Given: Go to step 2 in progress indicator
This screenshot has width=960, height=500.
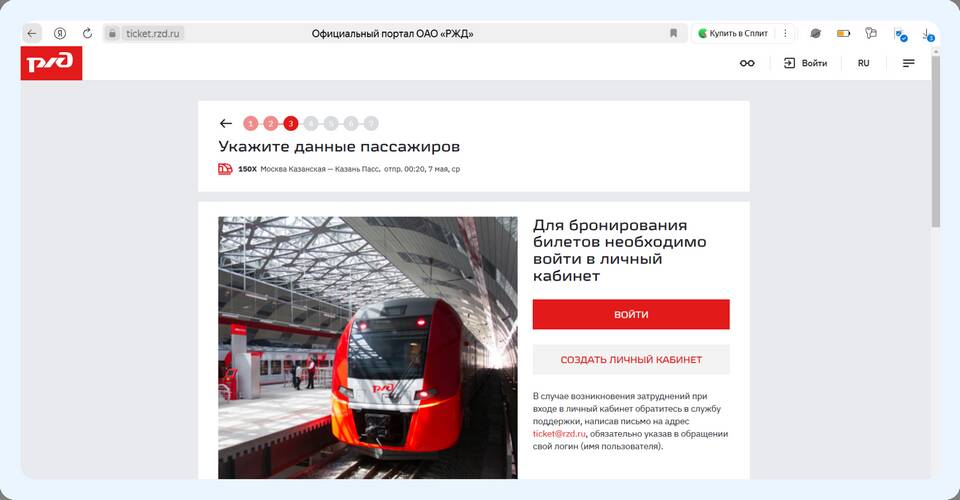Looking at the screenshot, I should click(x=271, y=124).
